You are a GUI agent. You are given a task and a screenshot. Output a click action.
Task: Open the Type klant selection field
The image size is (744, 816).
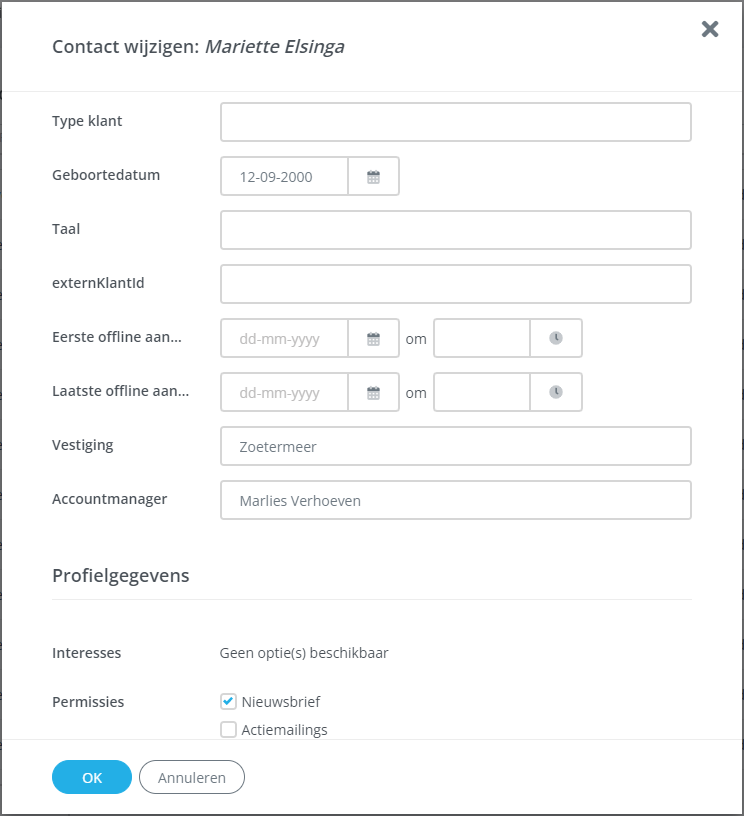click(x=455, y=122)
